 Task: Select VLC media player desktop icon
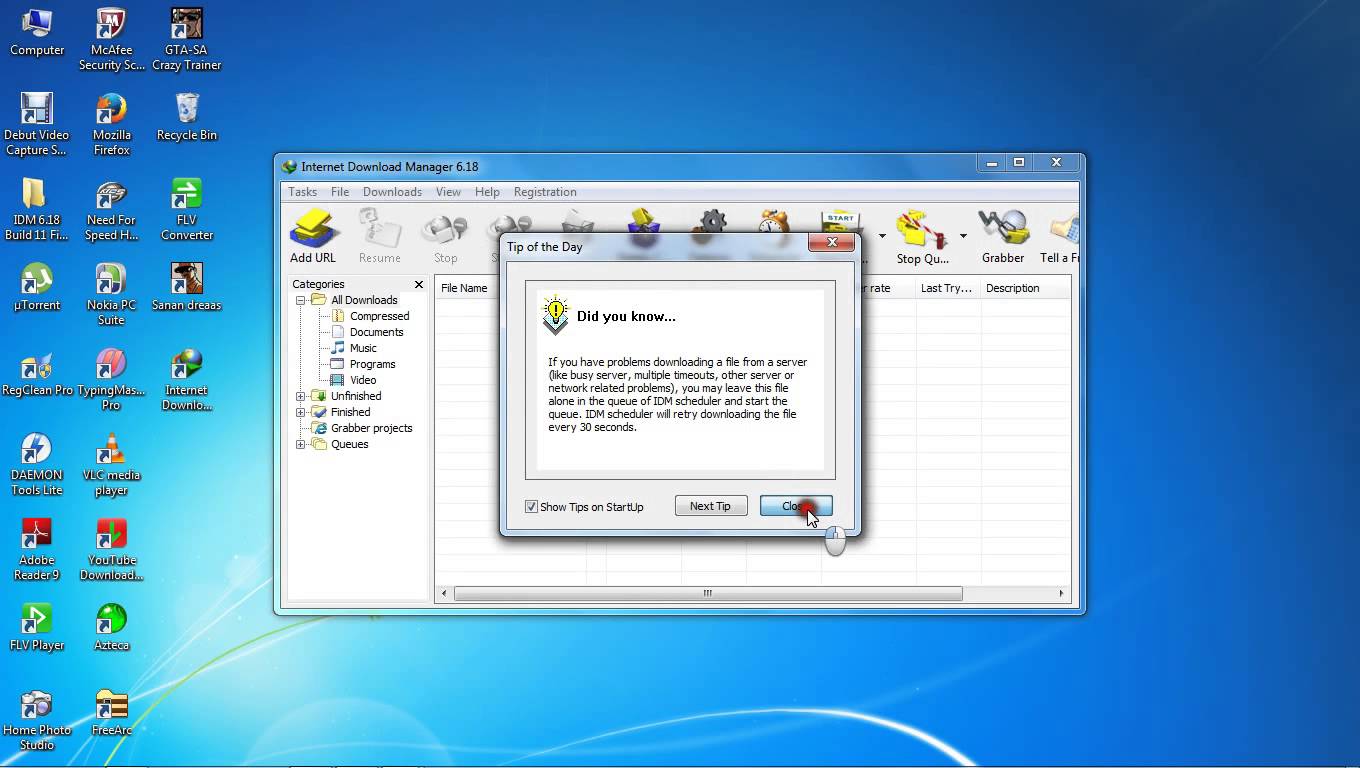coord(112,465)
